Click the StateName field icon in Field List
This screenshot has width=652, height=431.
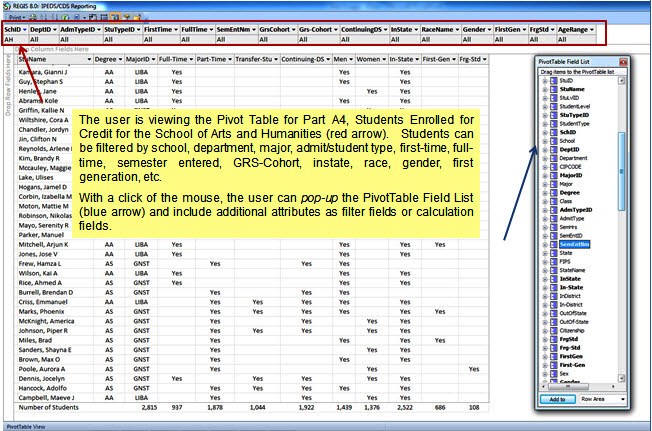point(554,270)
